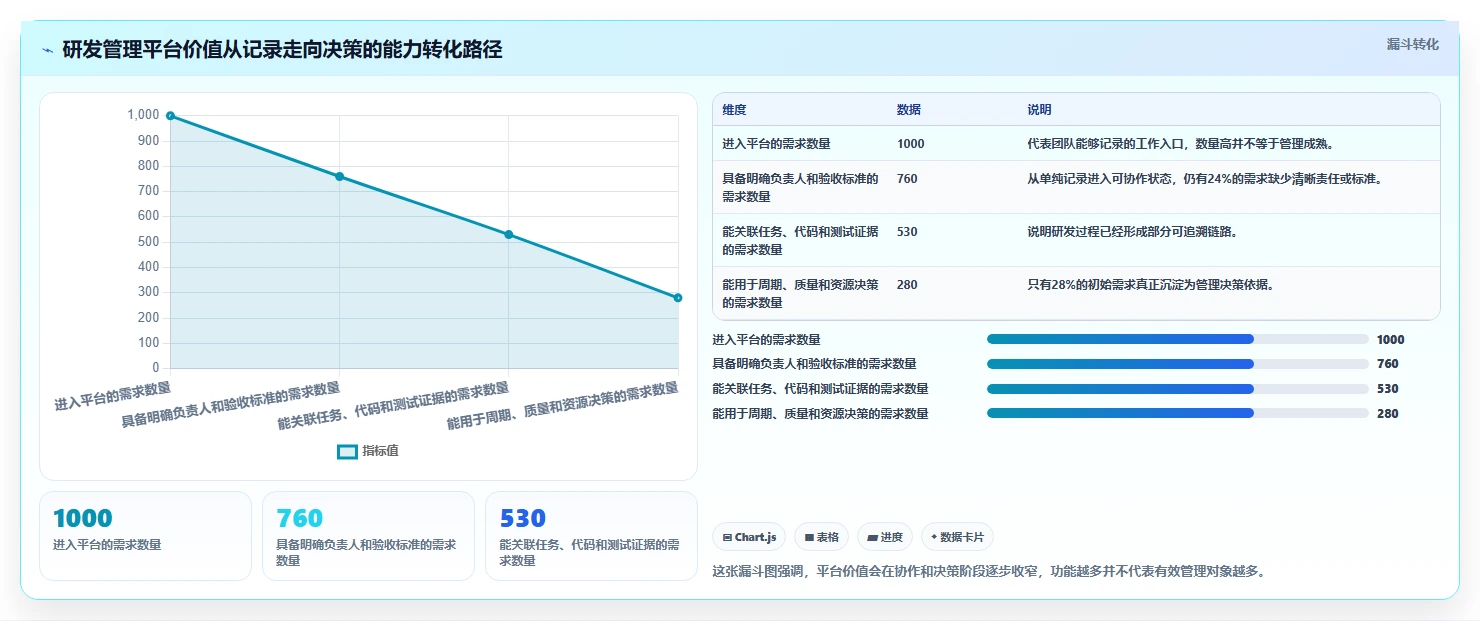Click the lightning icon beside the title

pos(47,50)
